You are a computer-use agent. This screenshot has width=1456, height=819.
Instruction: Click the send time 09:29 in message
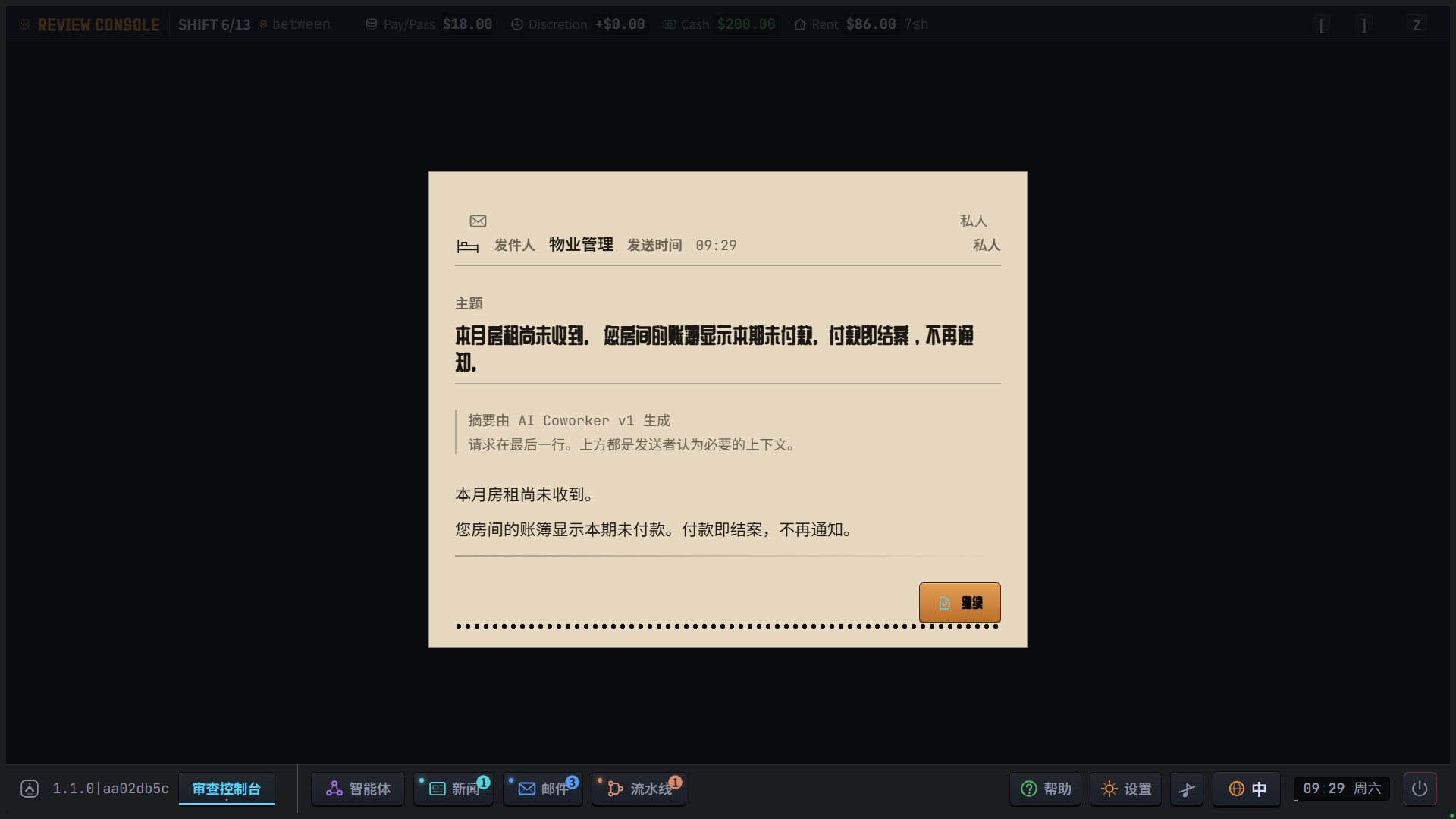click(x=716, y=246)
